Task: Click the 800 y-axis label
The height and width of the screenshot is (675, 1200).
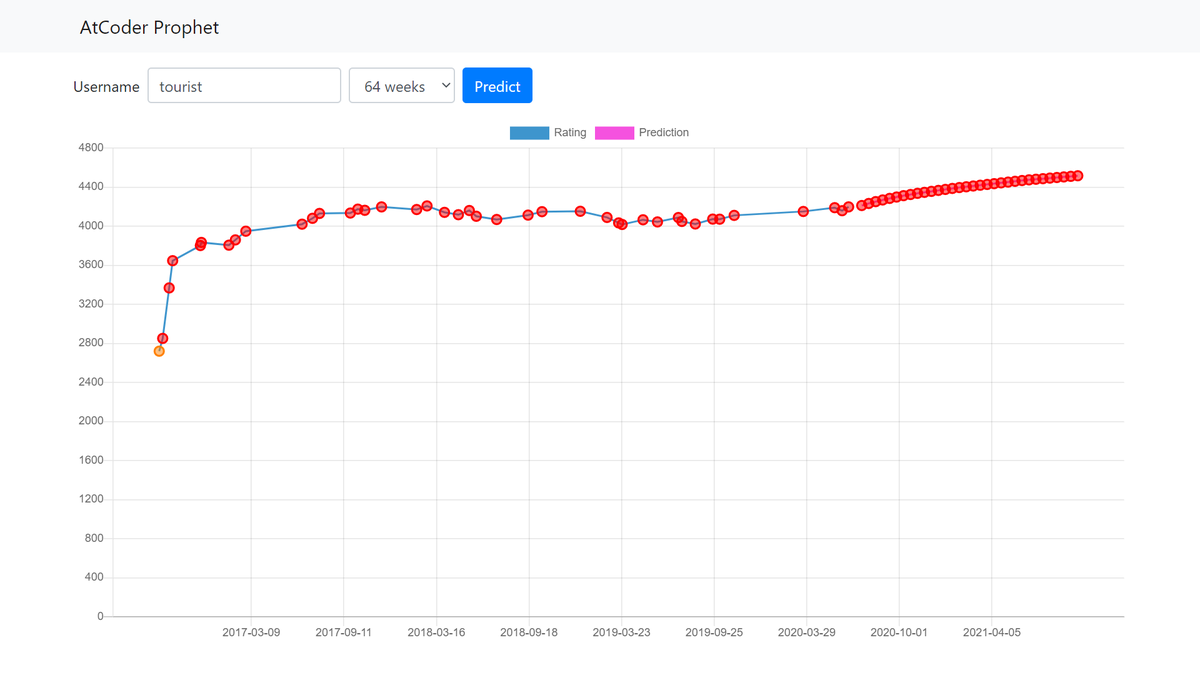Action: tap(94, 538)
